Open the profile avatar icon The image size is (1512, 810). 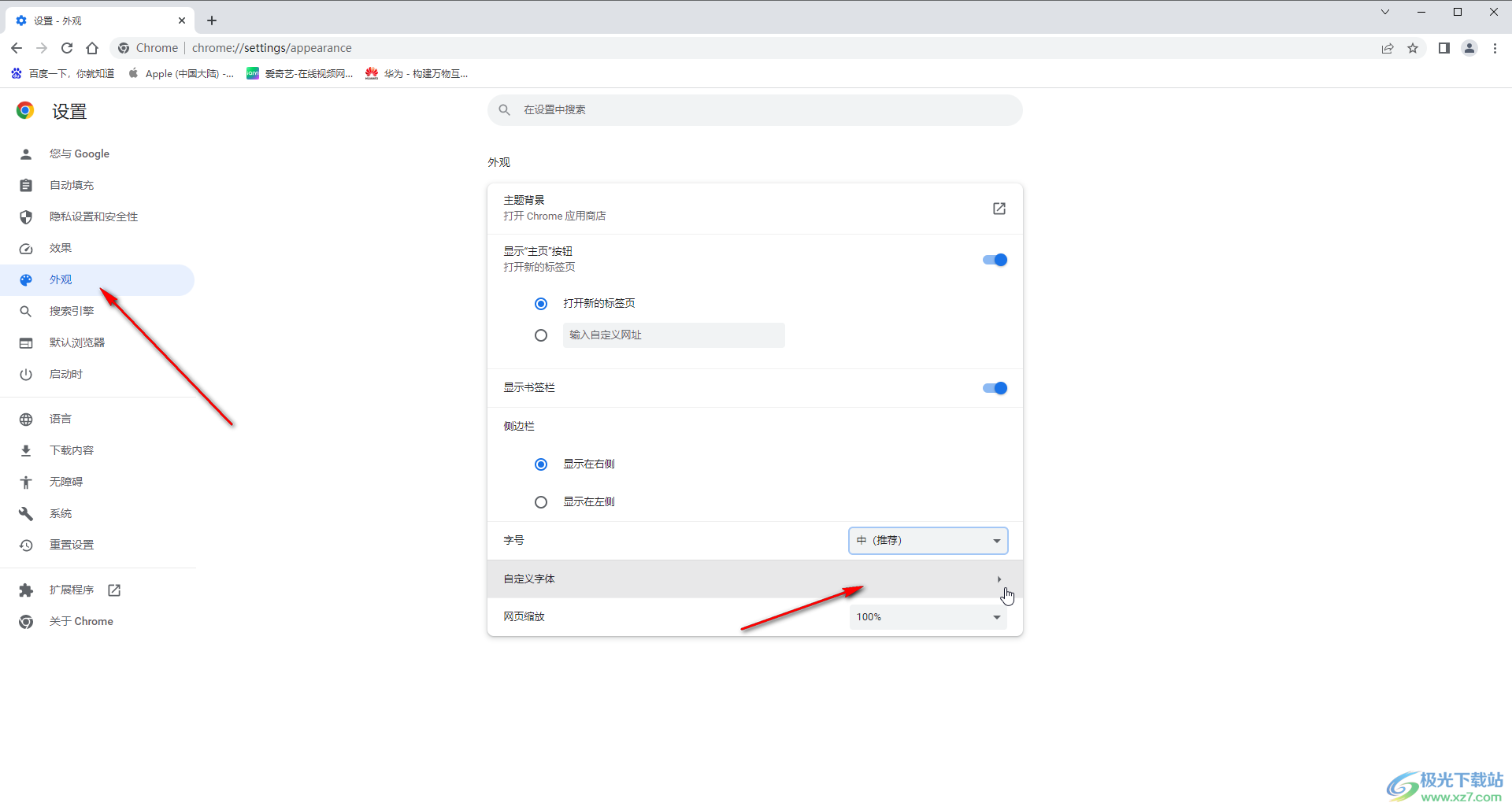(1469, 48)
